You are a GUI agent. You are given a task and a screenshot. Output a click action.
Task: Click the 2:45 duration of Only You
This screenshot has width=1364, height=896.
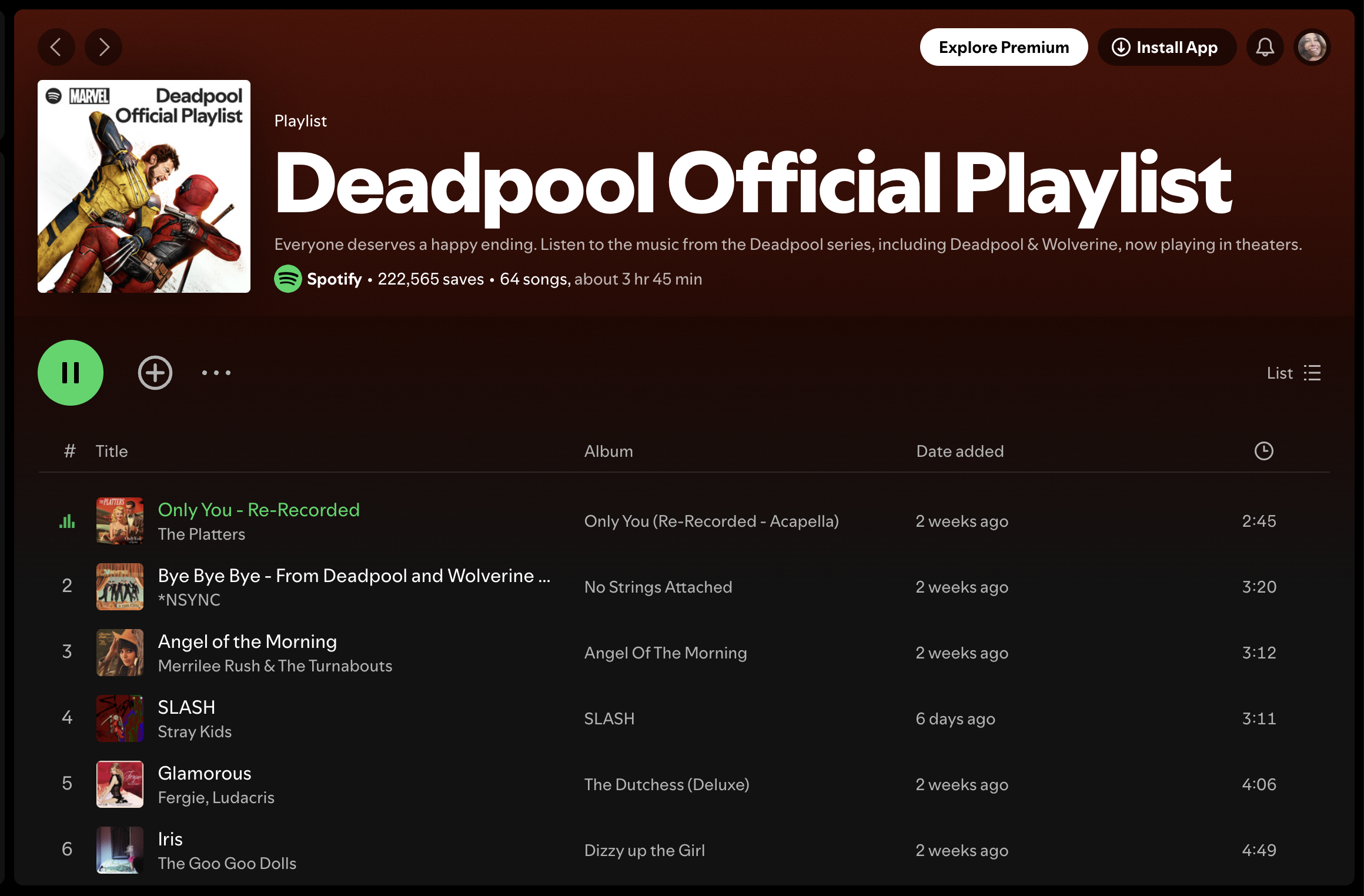(x=1259, y=521)
